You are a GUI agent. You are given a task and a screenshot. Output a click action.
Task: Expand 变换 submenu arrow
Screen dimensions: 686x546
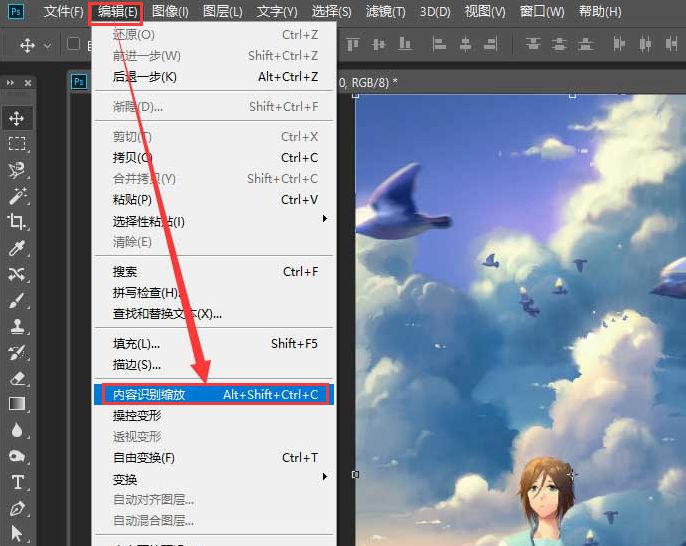point(325,476)
